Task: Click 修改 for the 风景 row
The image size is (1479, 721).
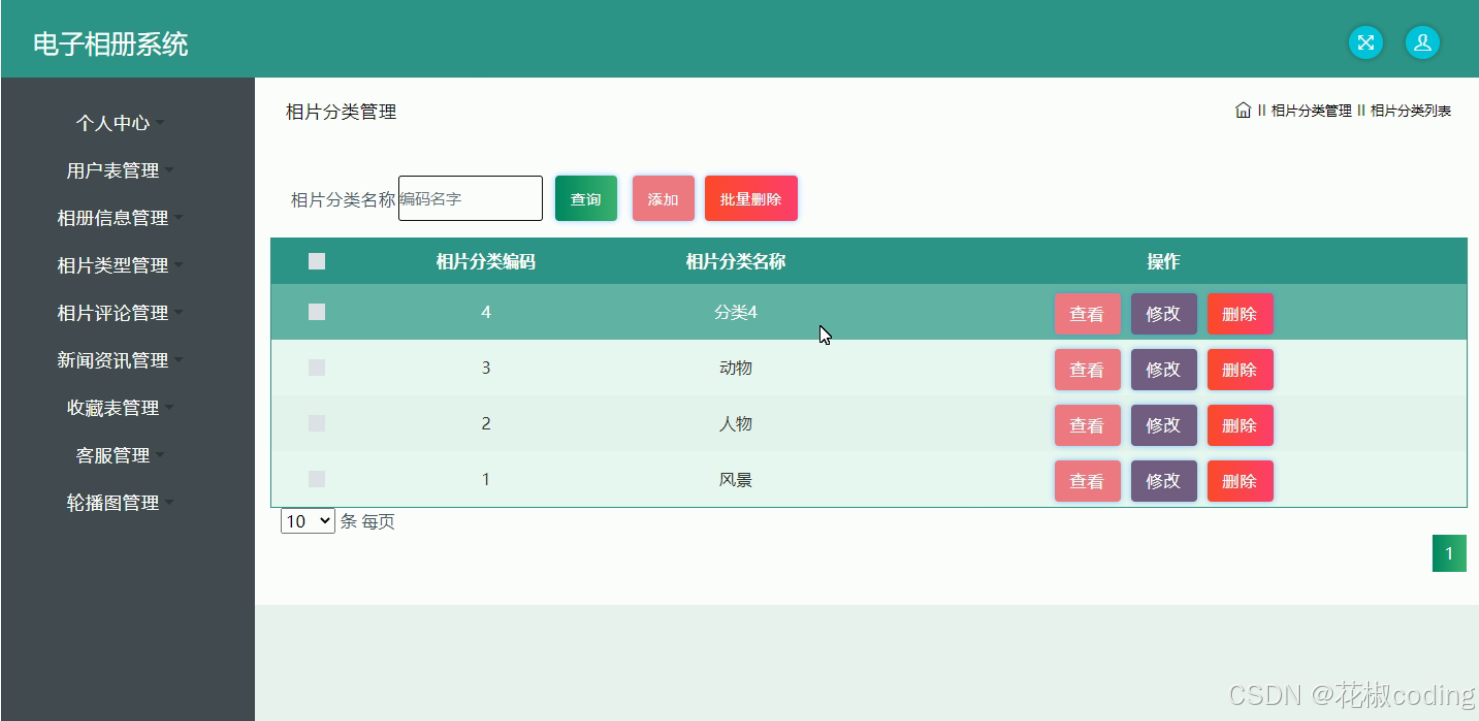Action: coord(1164,481)
